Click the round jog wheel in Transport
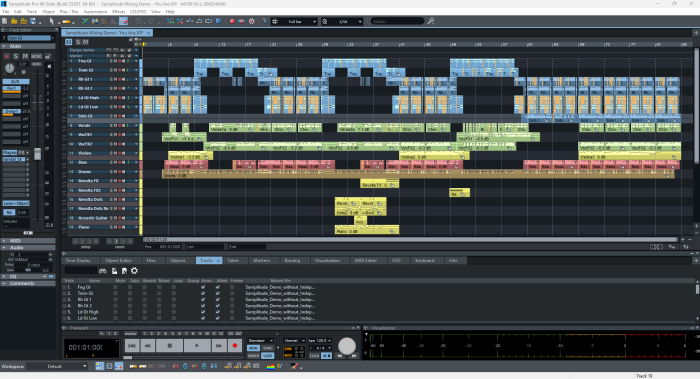This screenshot has height=379, width=700. point(347,345)
